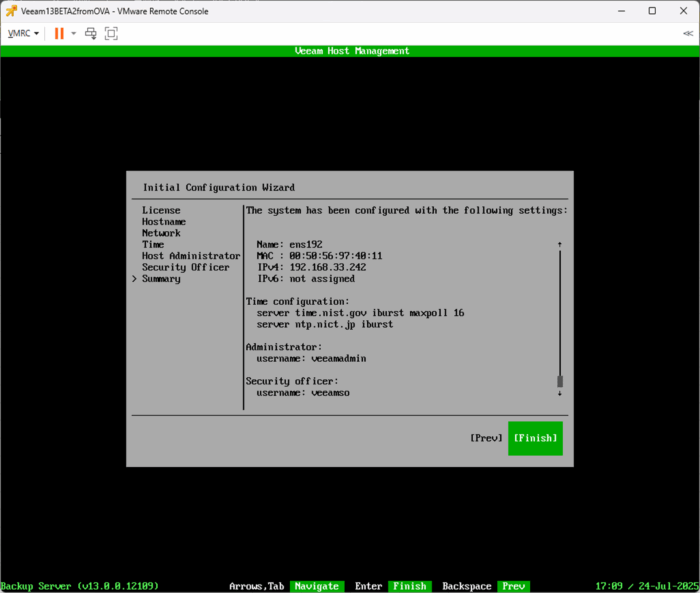
Task: Select the Network wizard step
Action: (x=161, y=233)
